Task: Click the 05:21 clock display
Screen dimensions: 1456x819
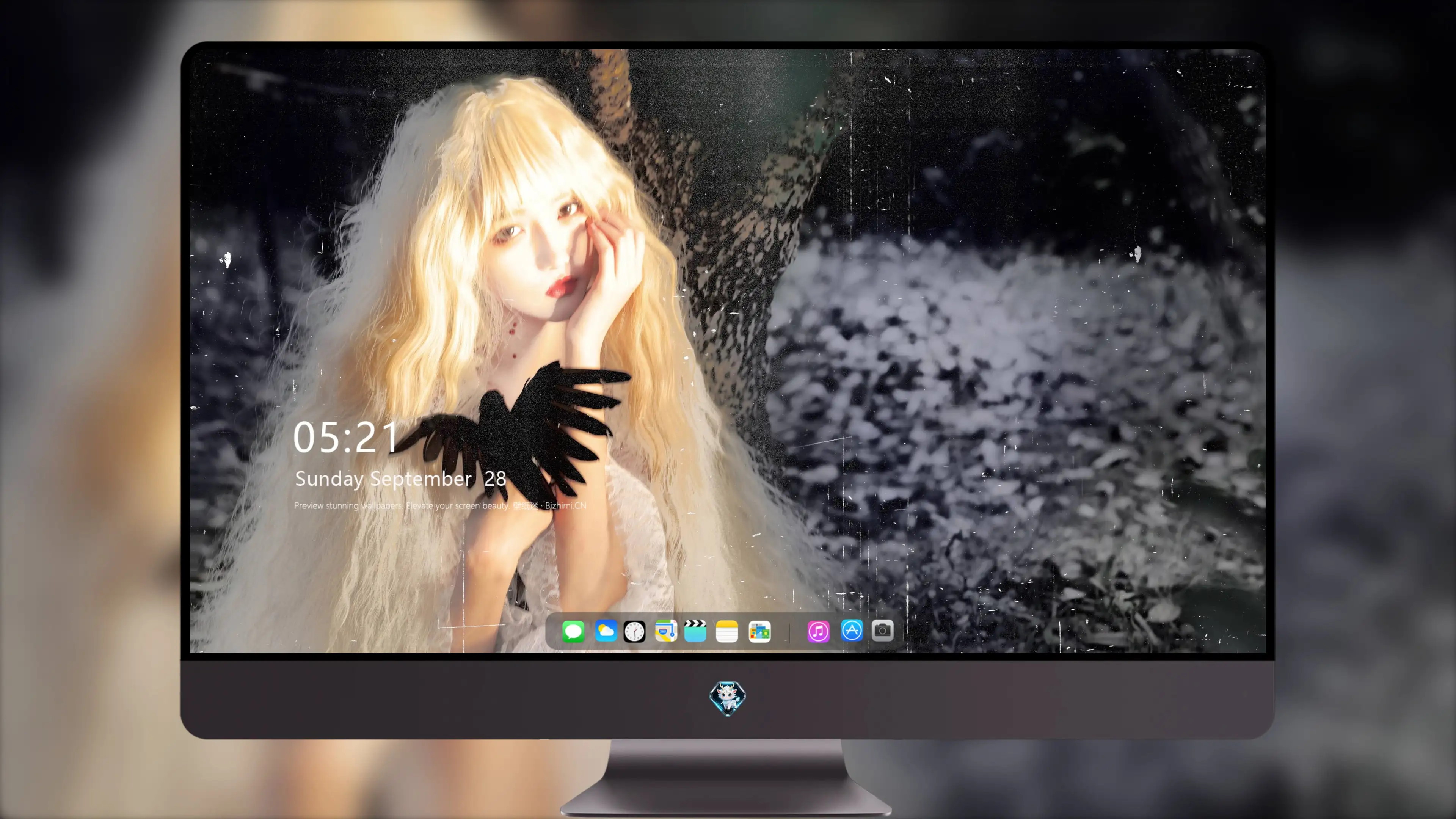Action: [x=346, y=438]
